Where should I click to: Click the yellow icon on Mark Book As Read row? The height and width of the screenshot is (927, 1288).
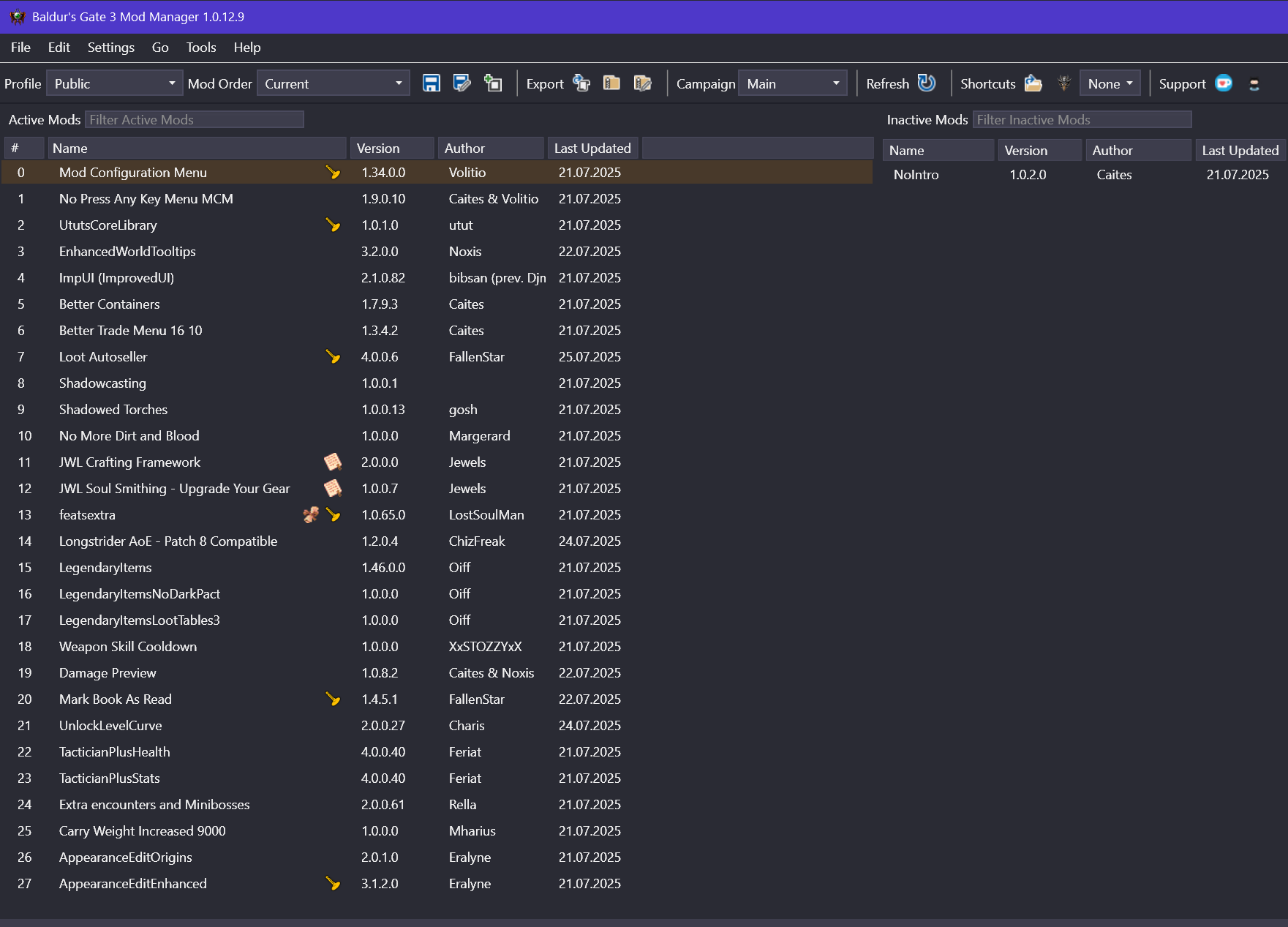click(333, 699)
